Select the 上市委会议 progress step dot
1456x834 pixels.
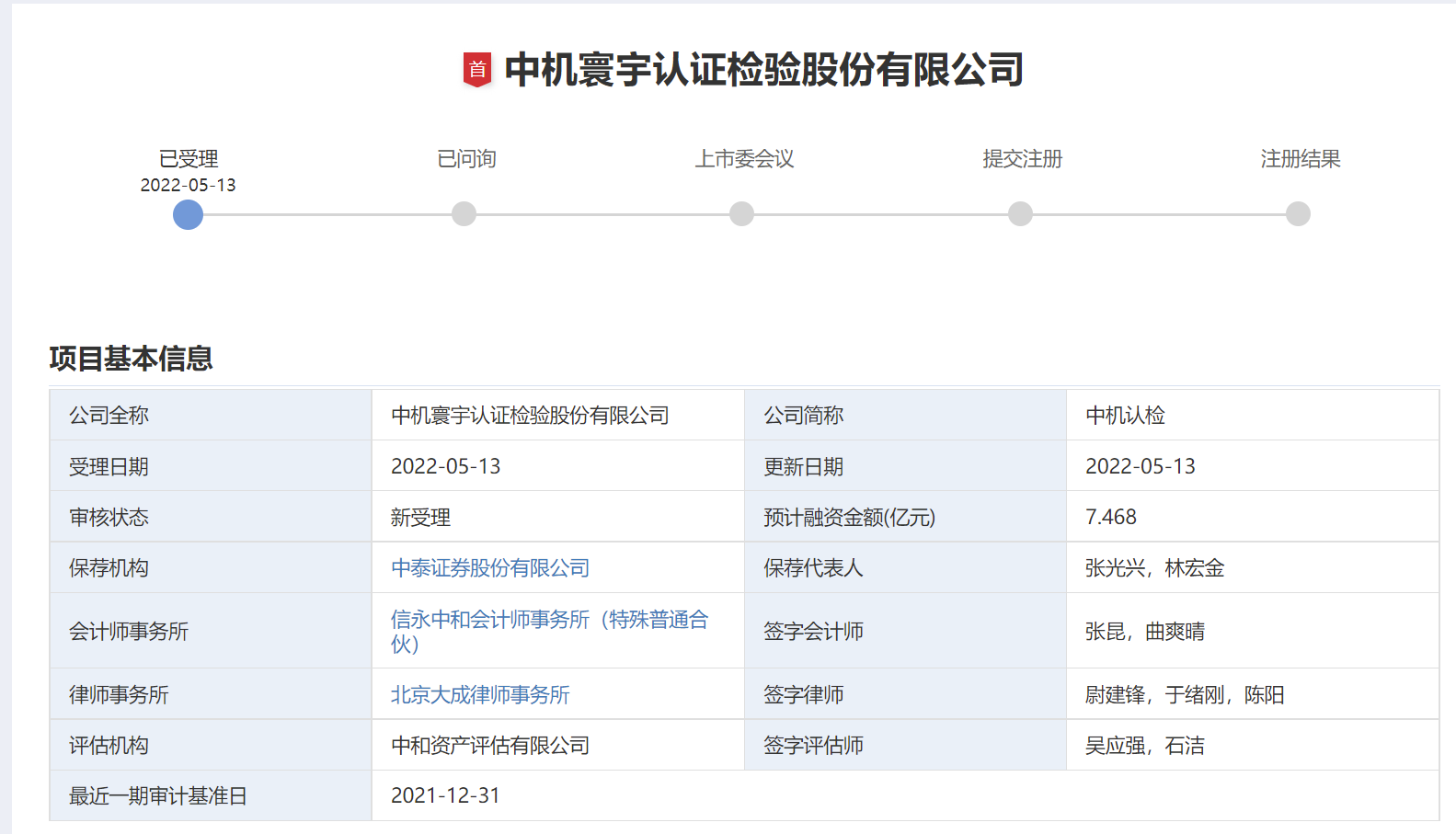tap(741, 214)
